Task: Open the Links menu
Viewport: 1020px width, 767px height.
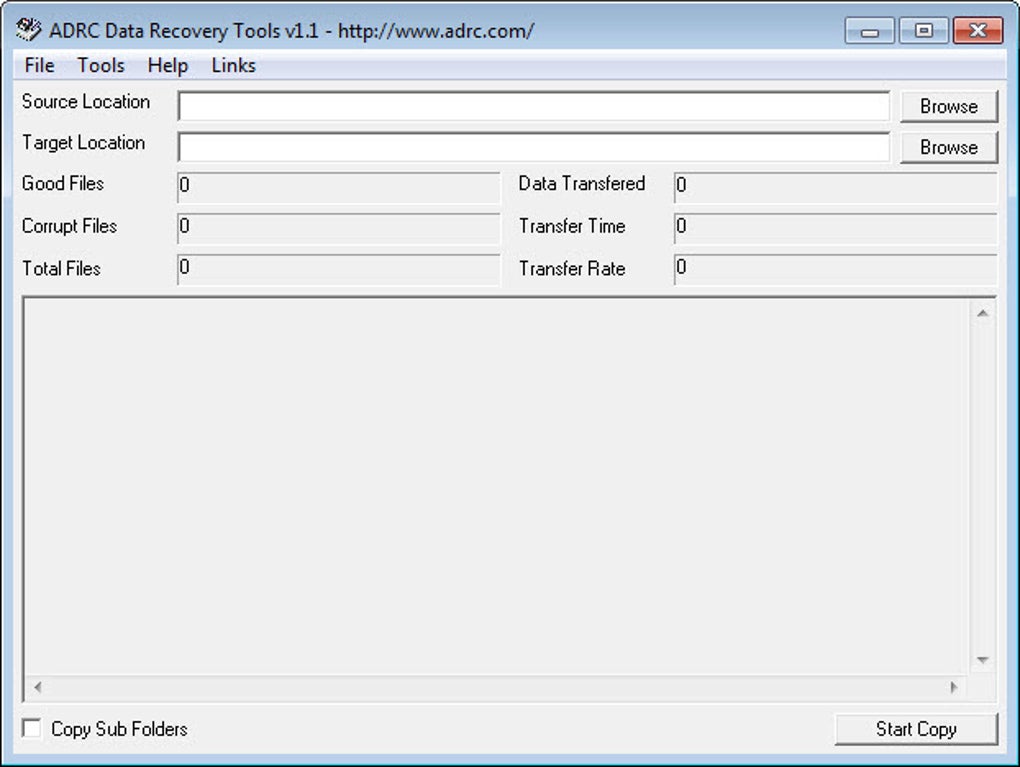Action: coord(234,65)
